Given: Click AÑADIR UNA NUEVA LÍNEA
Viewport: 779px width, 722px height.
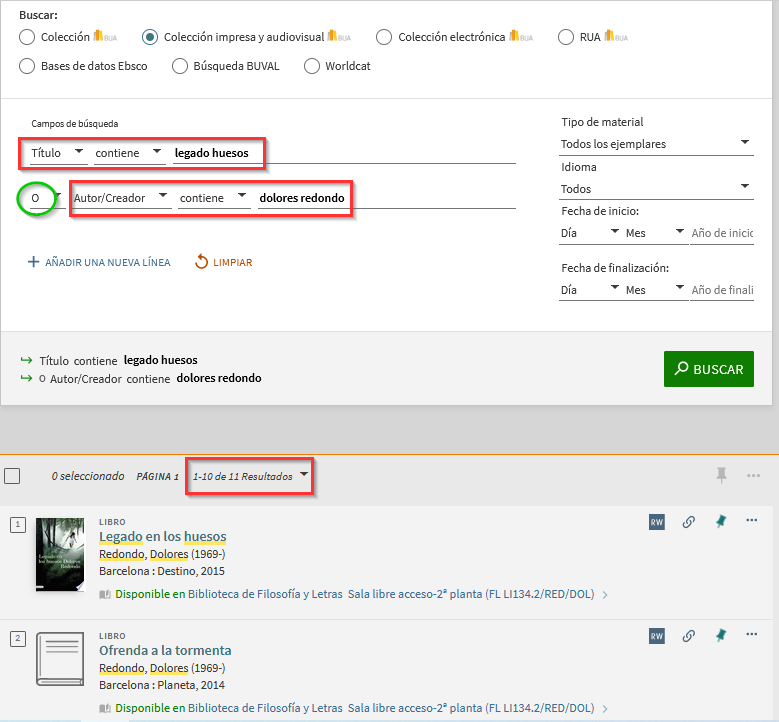Looking at the screenshot, I should coord(99,262).
